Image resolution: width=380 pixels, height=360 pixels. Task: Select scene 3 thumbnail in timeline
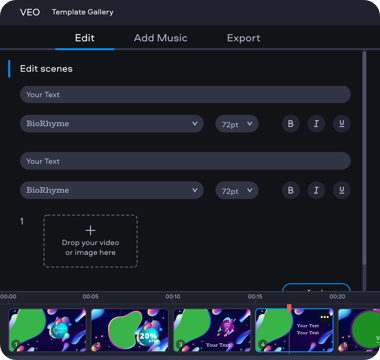(x=212, y=330)
